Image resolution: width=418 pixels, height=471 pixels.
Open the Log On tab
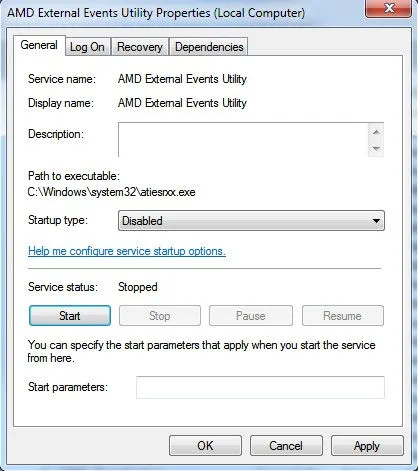tap(87, 47)
